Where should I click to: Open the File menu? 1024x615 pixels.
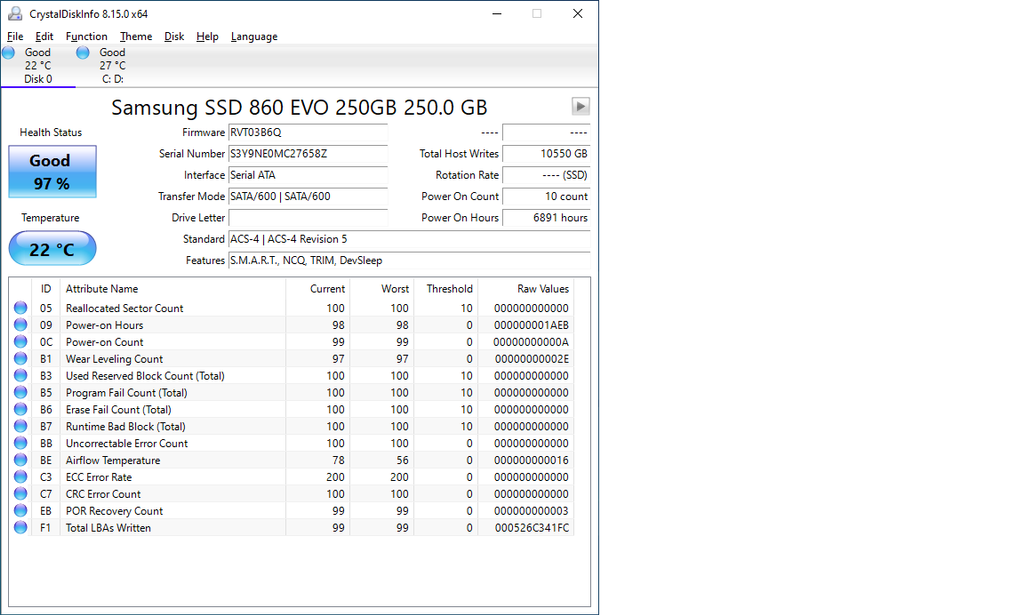[x=15, y=37]
